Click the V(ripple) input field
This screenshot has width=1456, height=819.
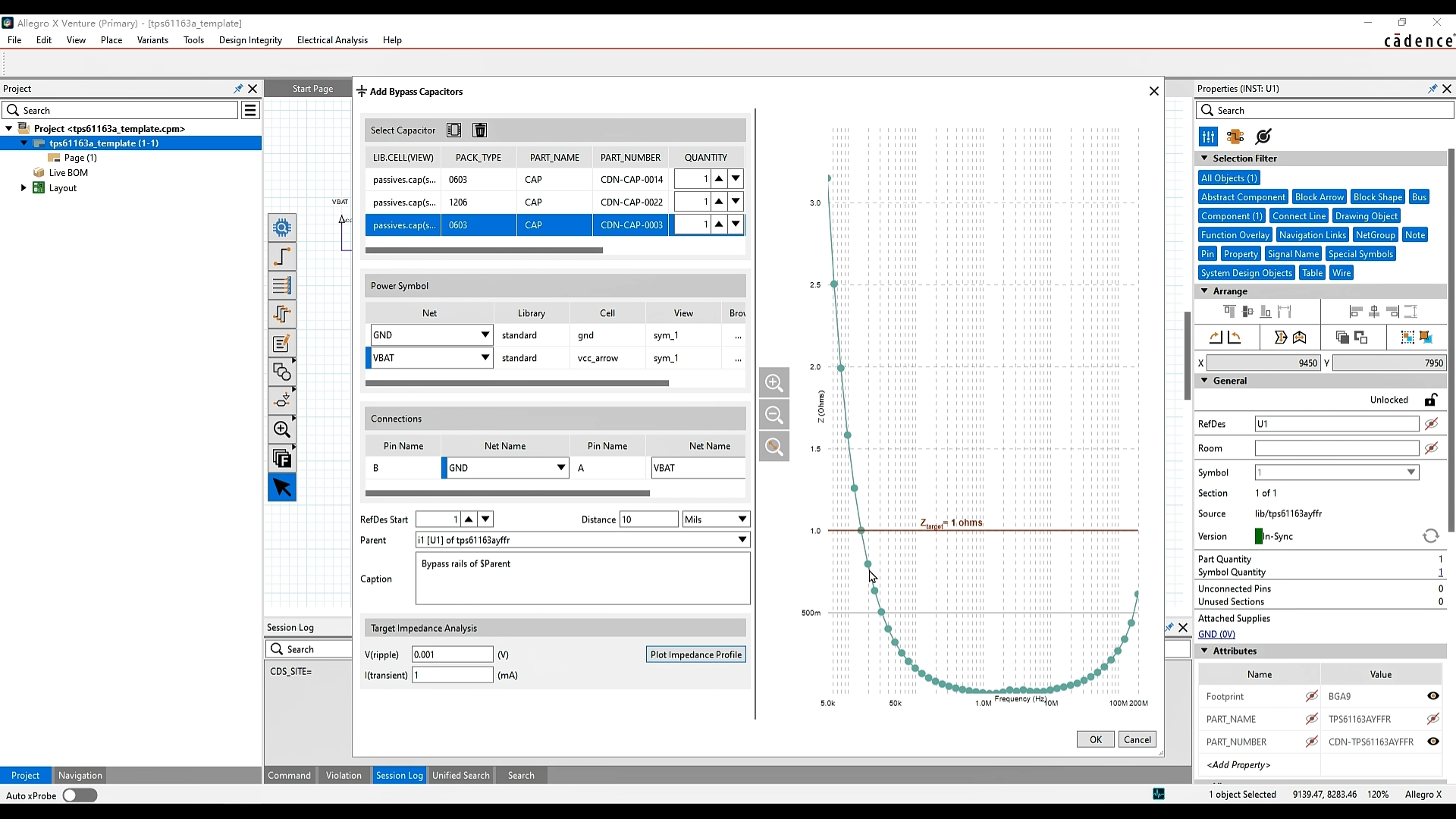coord(453,654)
